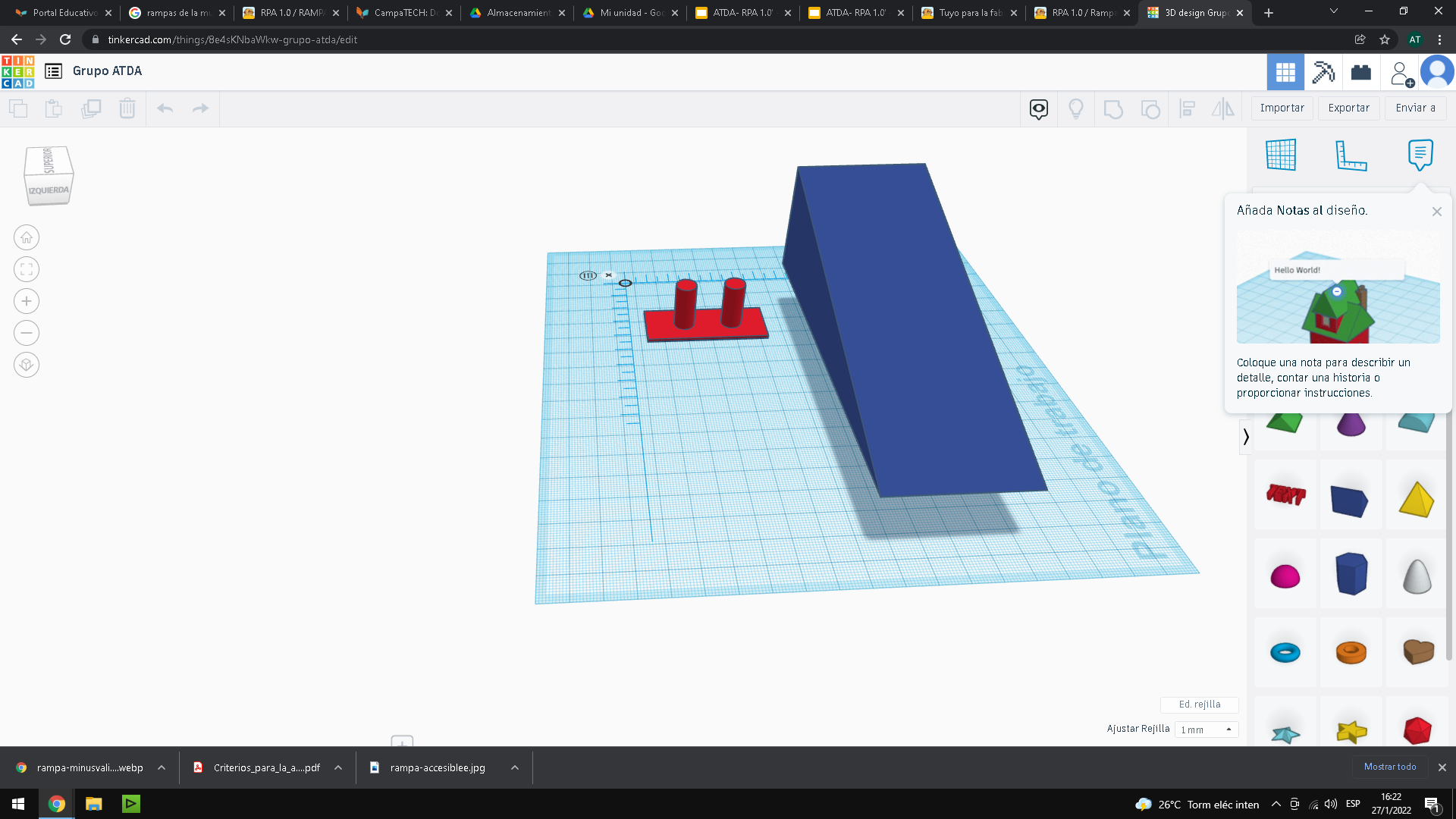Click the Show all lightbulb icon
Screen dimensions: 1456x819
pyautogui.click(x=1076, y=109)
